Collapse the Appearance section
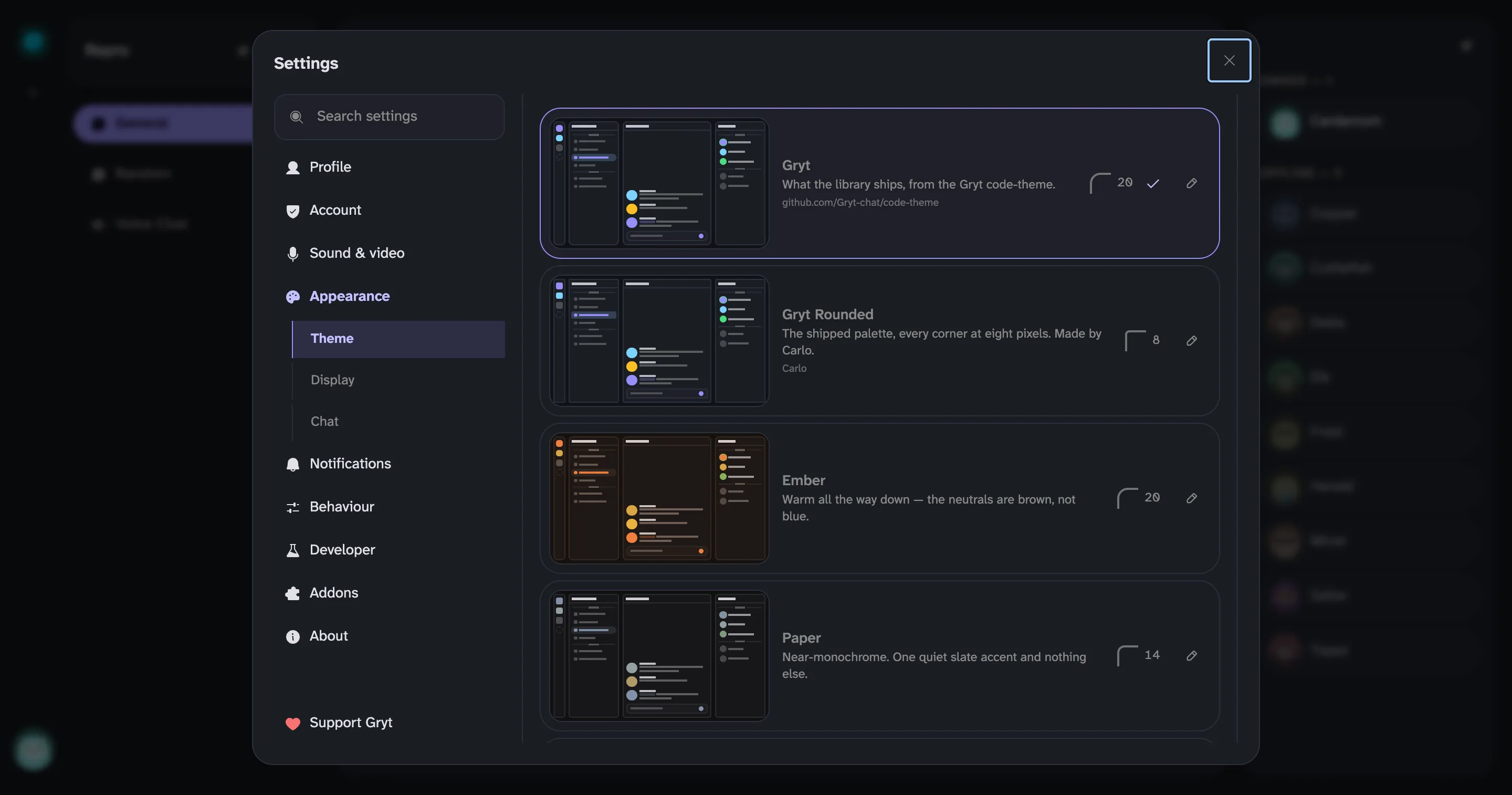 390,297
